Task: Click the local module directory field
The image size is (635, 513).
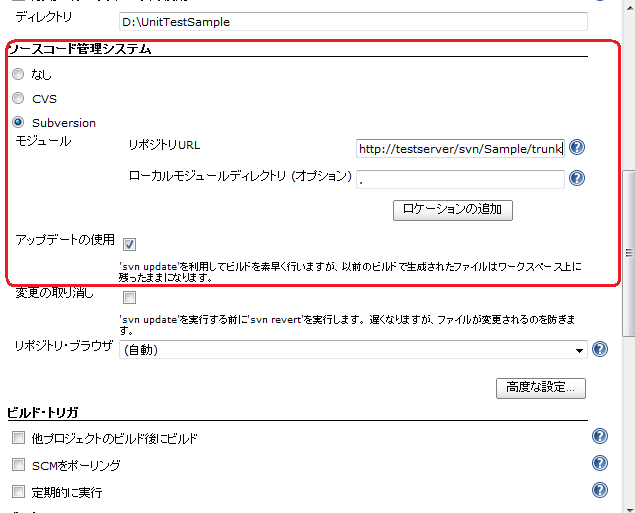Action: pos(460,179)
